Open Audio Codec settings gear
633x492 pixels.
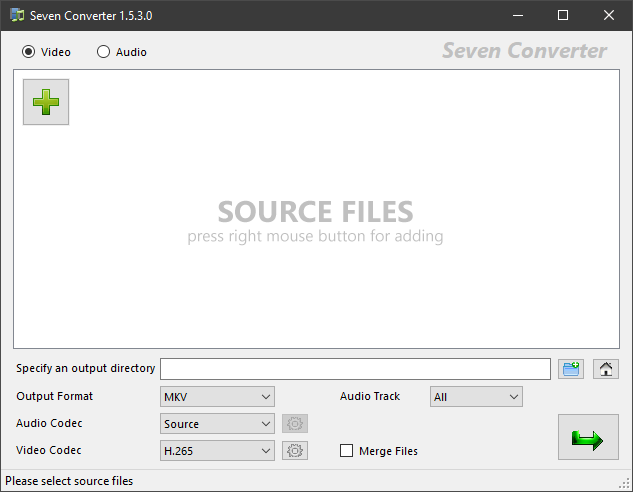pyautogui.click(x=295, y=424)
